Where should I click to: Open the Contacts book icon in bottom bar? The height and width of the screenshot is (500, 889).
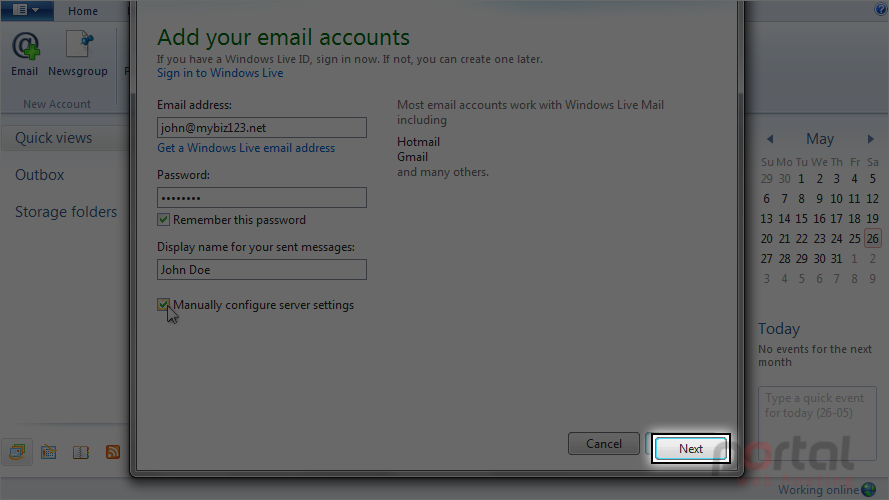tap(81, 452)
